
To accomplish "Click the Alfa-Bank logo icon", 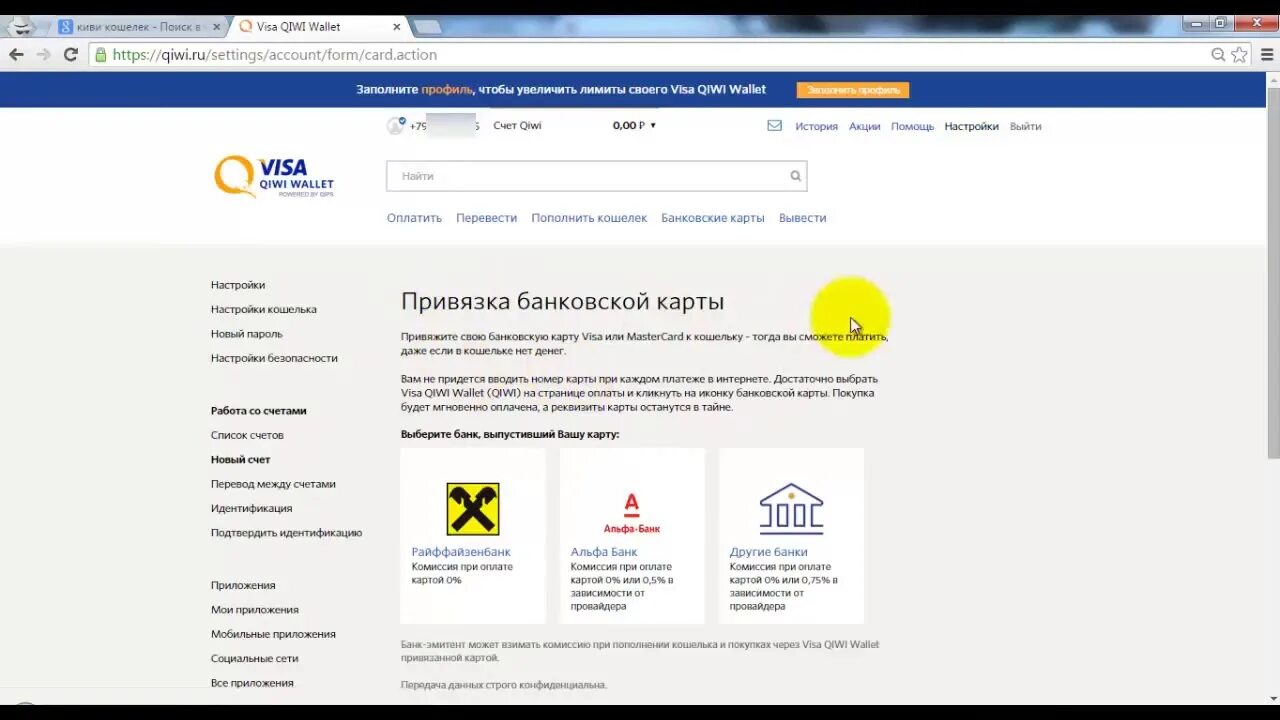I will click(632, 511).
